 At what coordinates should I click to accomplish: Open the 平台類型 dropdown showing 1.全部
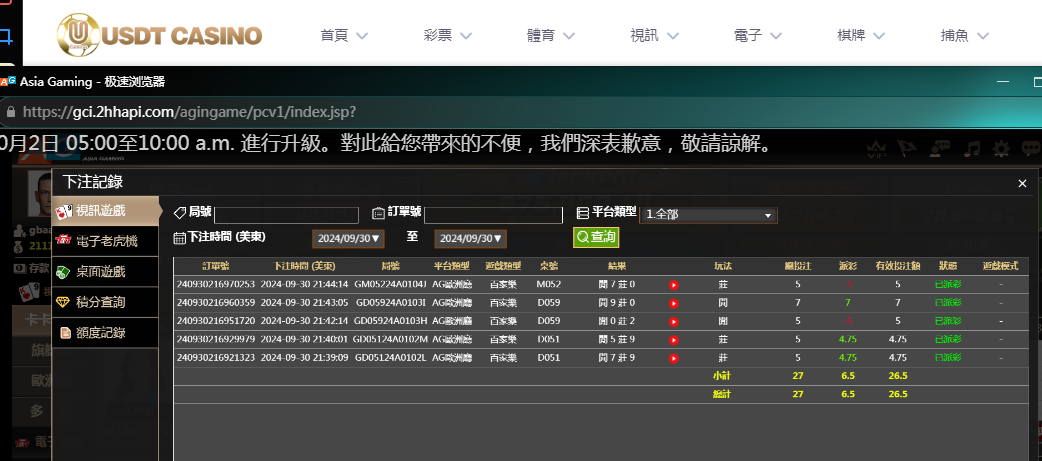coord(709,215)
